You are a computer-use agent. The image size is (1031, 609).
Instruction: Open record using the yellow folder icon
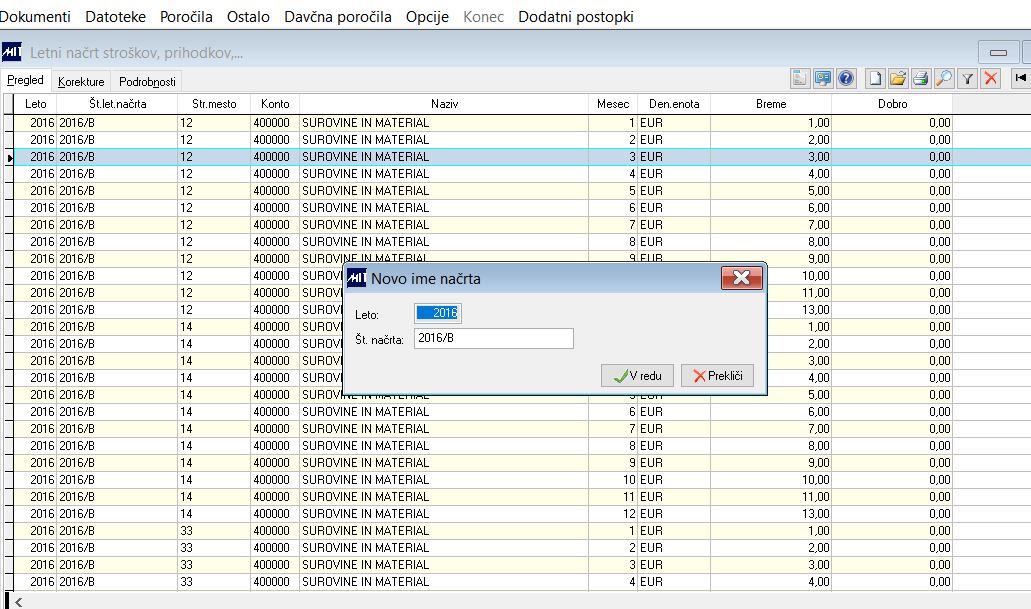pyautogui.click(x=898, y=79)
